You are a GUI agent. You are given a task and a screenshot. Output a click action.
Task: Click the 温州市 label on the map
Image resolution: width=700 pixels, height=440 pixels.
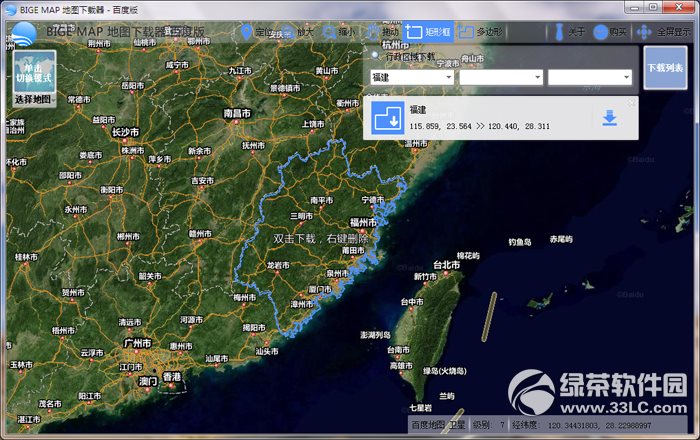pyautogui.click(x=416, y=143)
